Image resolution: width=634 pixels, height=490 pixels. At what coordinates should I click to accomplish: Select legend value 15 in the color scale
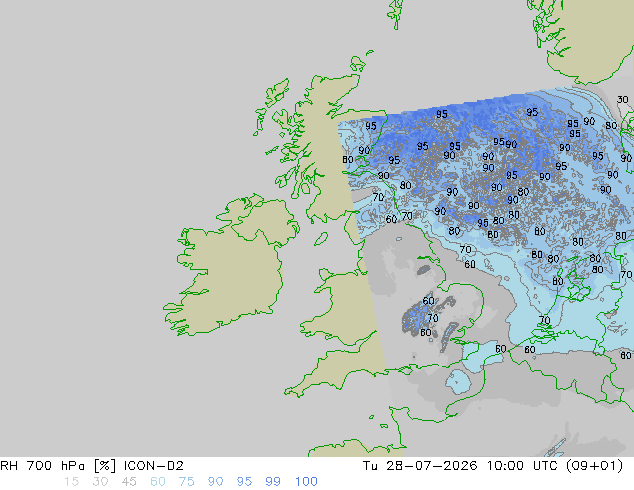click(x=71, y=482)
